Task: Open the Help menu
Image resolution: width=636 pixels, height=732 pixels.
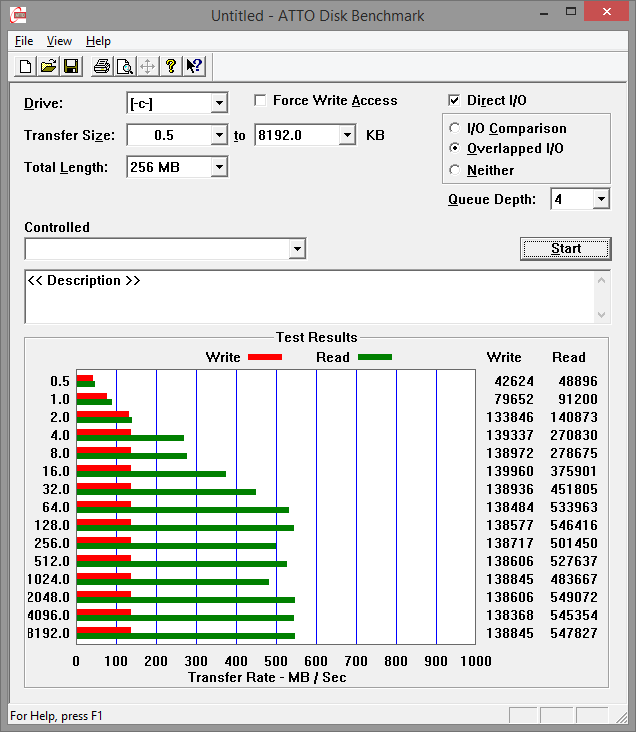Action: [98, 41]
